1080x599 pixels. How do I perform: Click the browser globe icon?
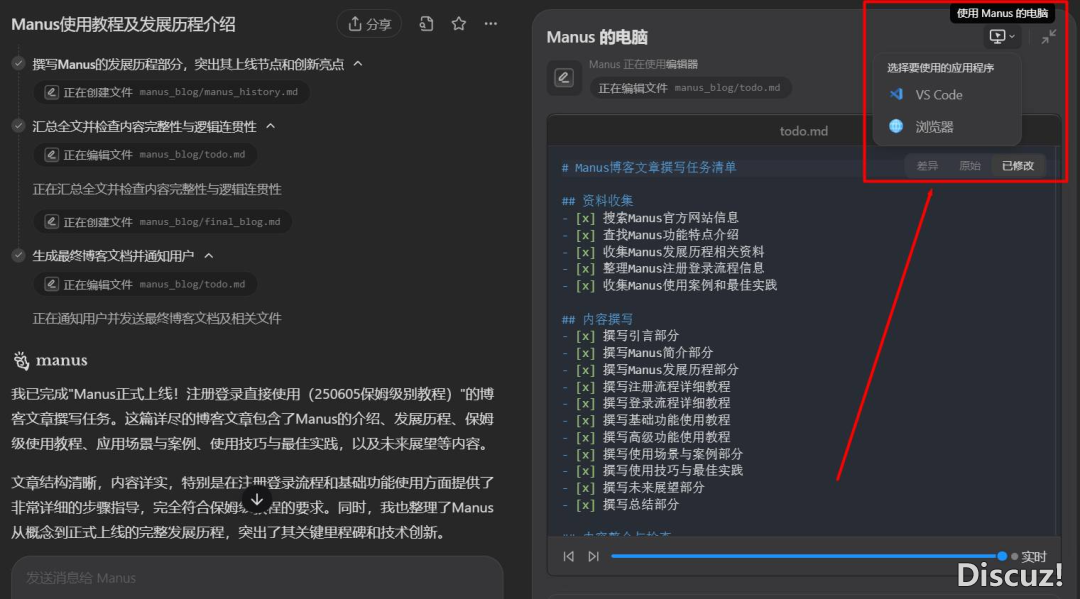(896, 126)
